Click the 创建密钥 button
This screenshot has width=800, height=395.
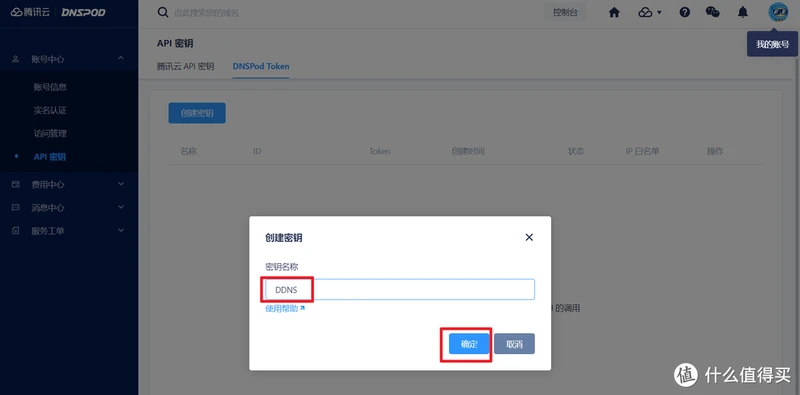click(x=197, y=113)
